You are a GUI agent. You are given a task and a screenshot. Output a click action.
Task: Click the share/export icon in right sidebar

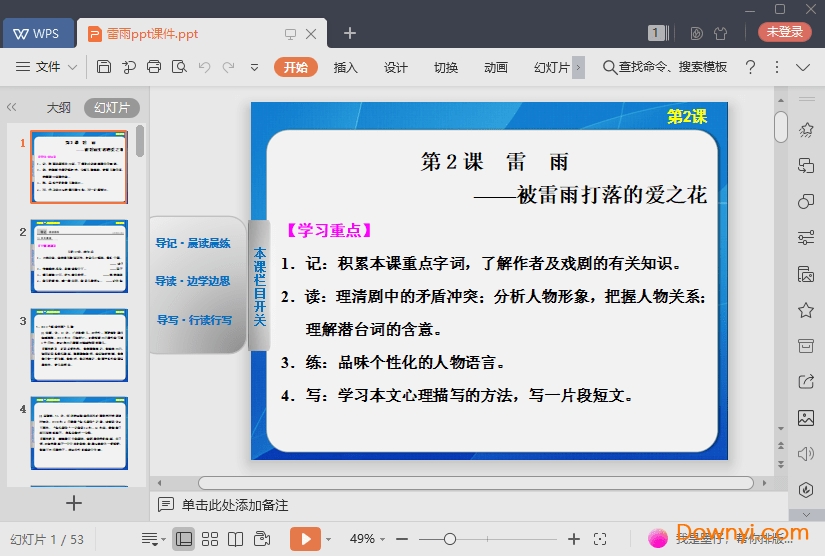[806, 381]
